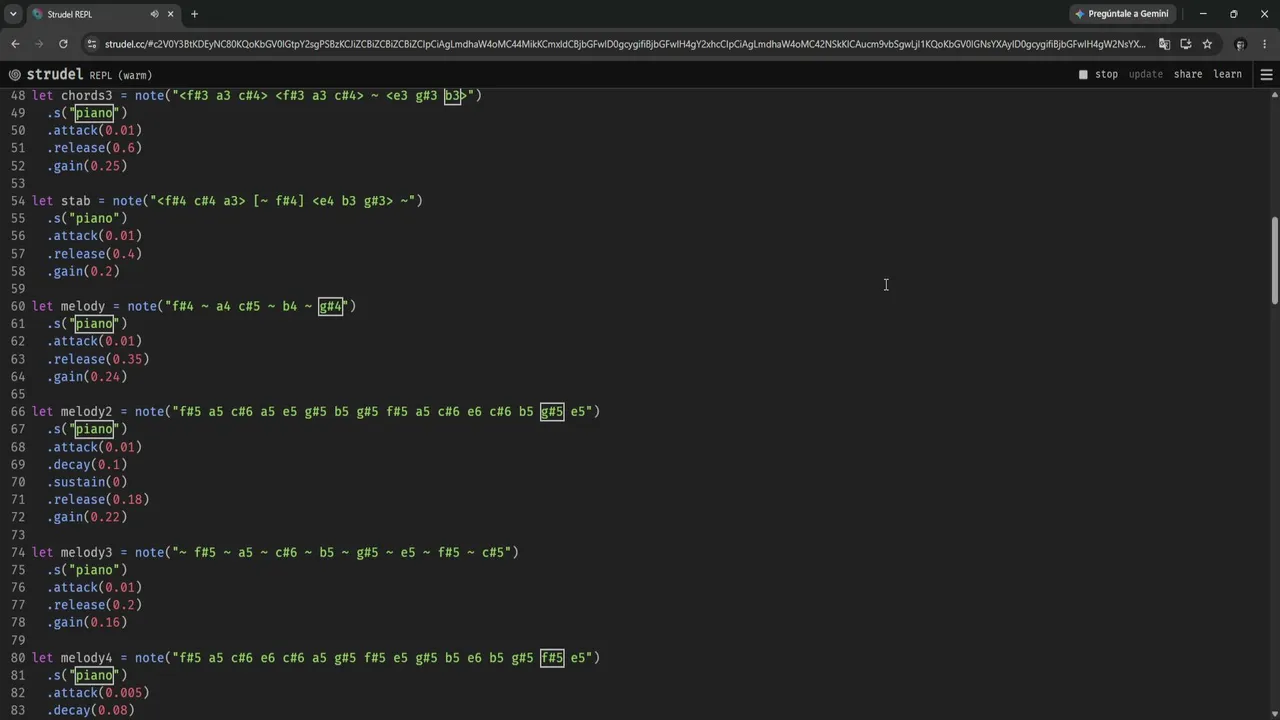Screen dimensions: 1280x720
Task: Open the Chrome profile avatar
Action: (x=1240, y=44)
